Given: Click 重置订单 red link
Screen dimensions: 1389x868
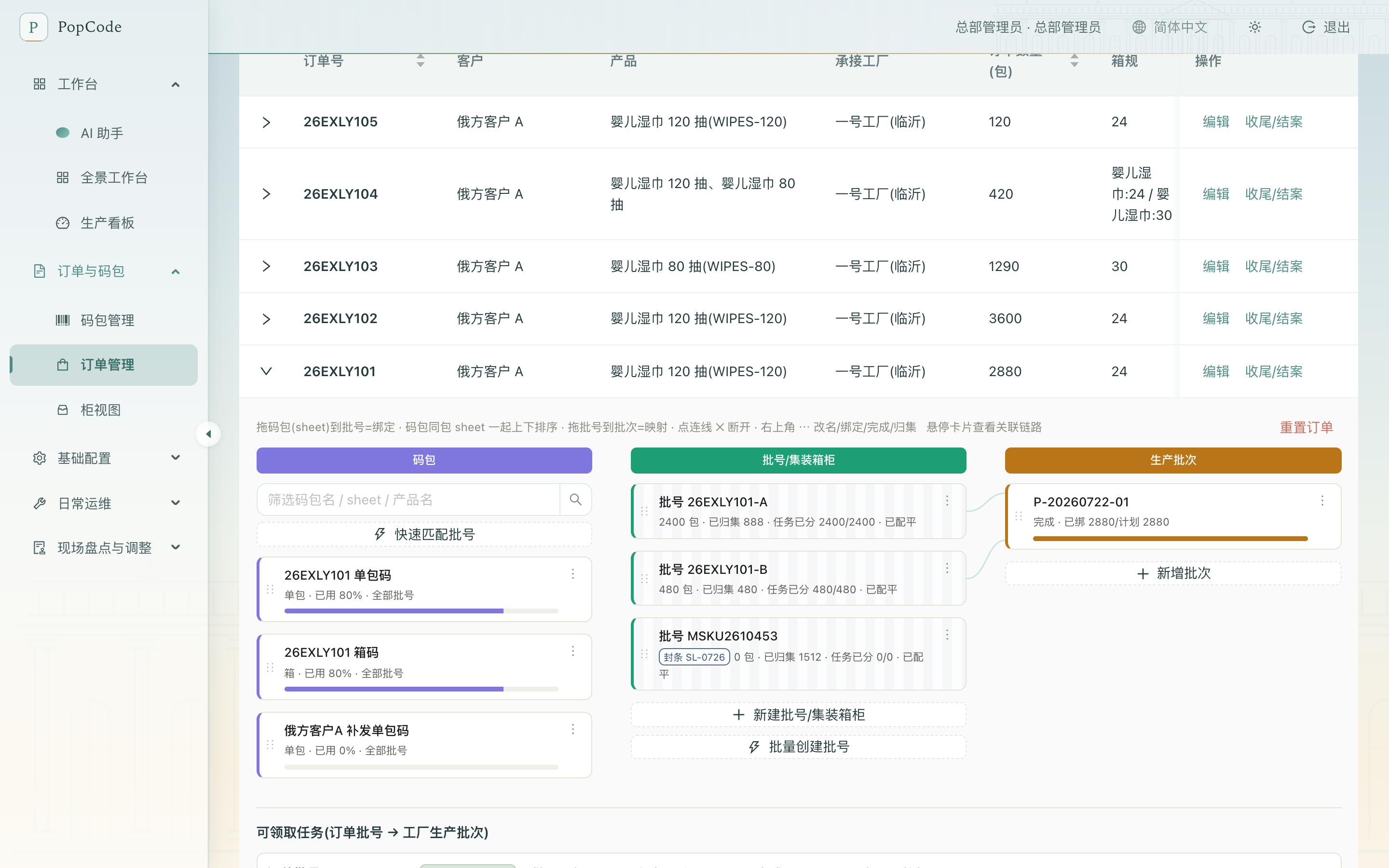Looking at the screenshot, I should pyautogui.click(x=1307, y=427).
